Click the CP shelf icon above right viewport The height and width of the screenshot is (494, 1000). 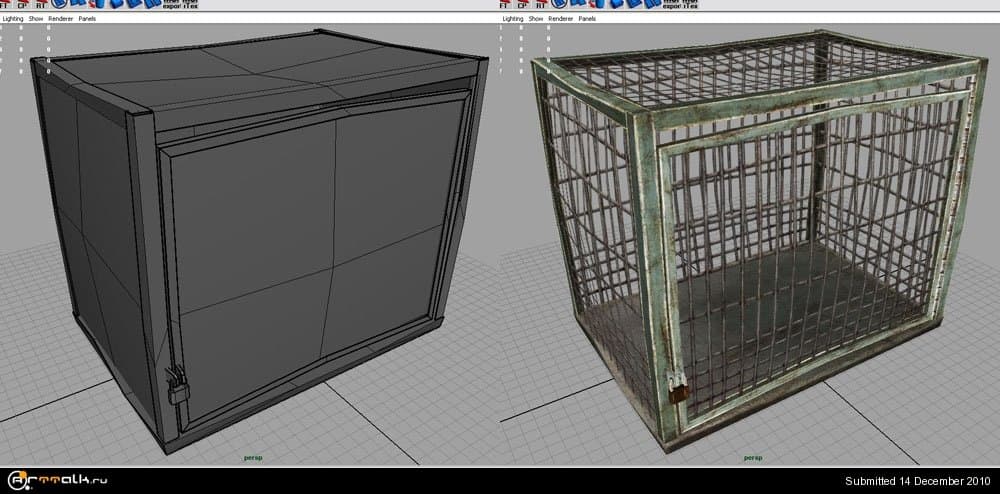pos(522,3)
